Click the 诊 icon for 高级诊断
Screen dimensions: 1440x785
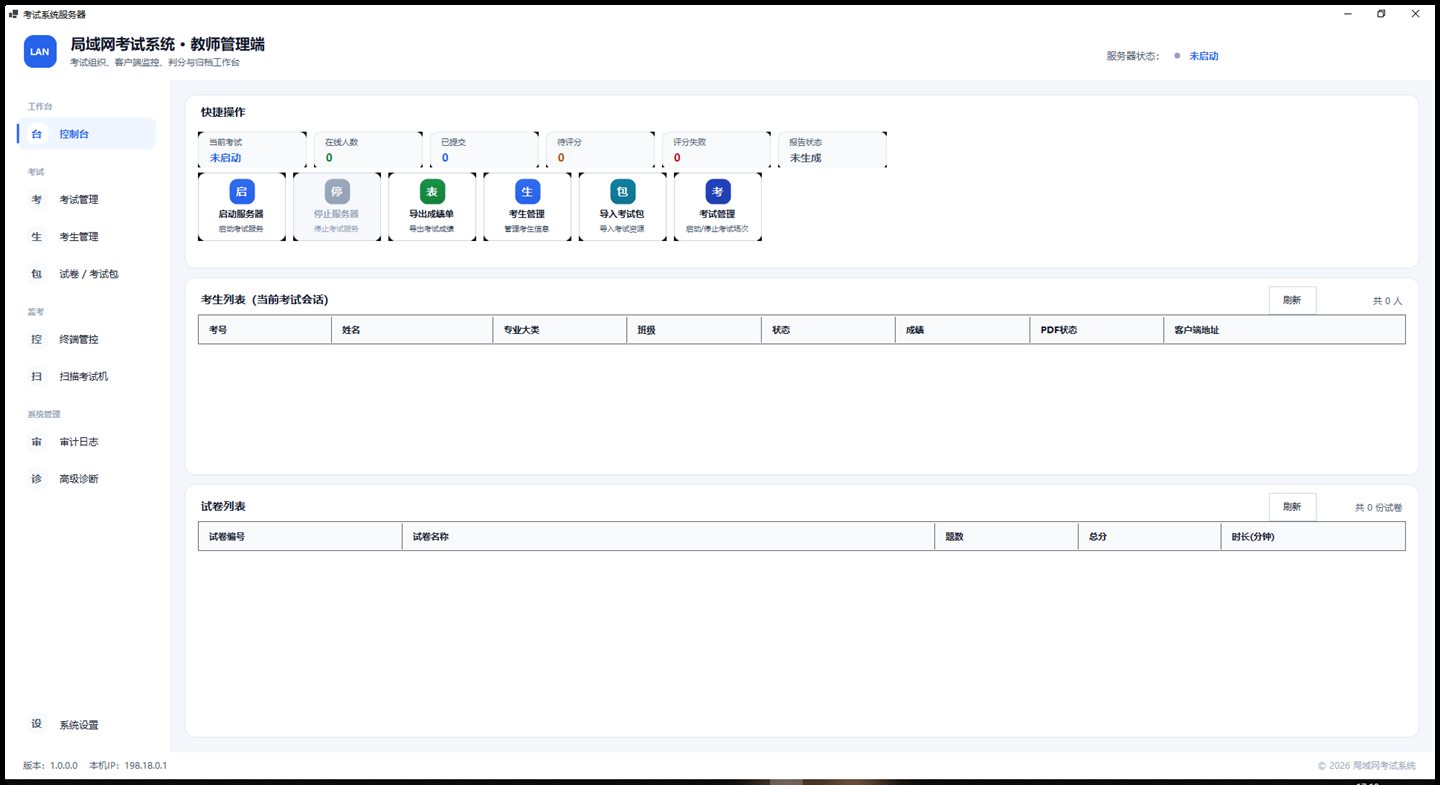(x=37, y=479)
